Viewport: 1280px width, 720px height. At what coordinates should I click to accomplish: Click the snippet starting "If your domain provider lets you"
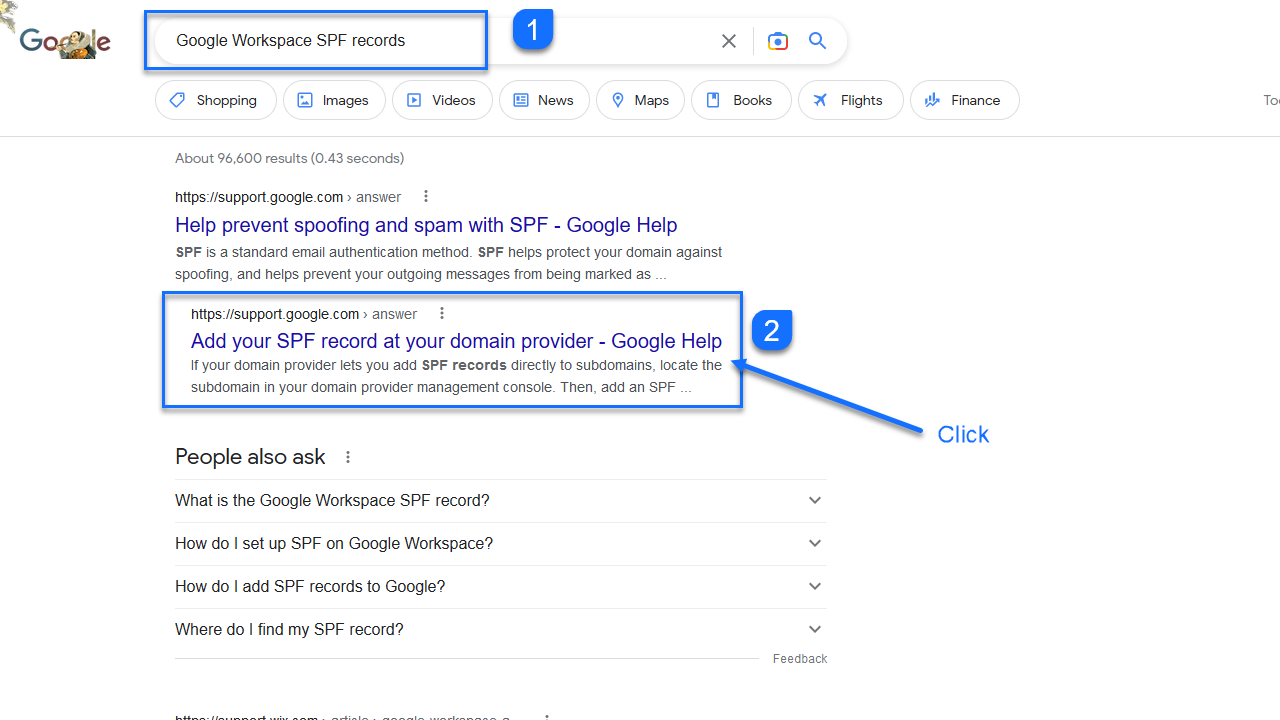click(x=456, y=376)
